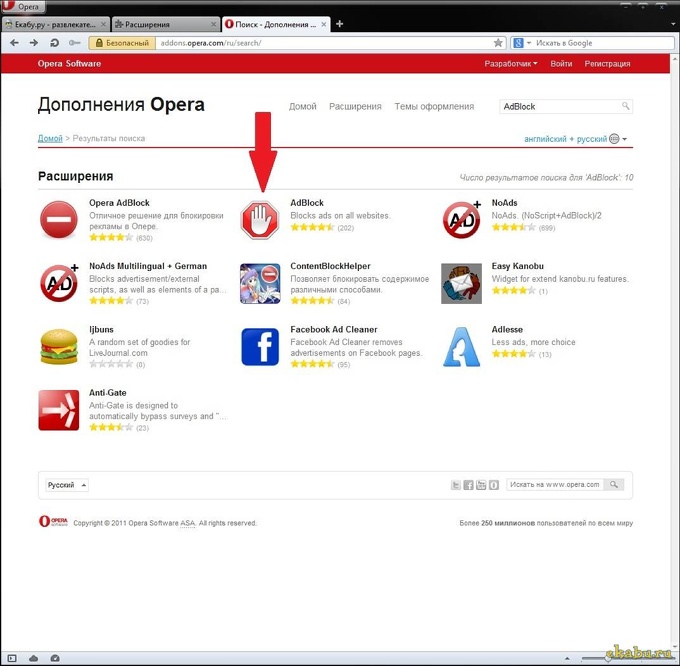The height and width of the screenshot is (666, 680).
Task: Click Безопасный security badge
Action: pos(122,43)
